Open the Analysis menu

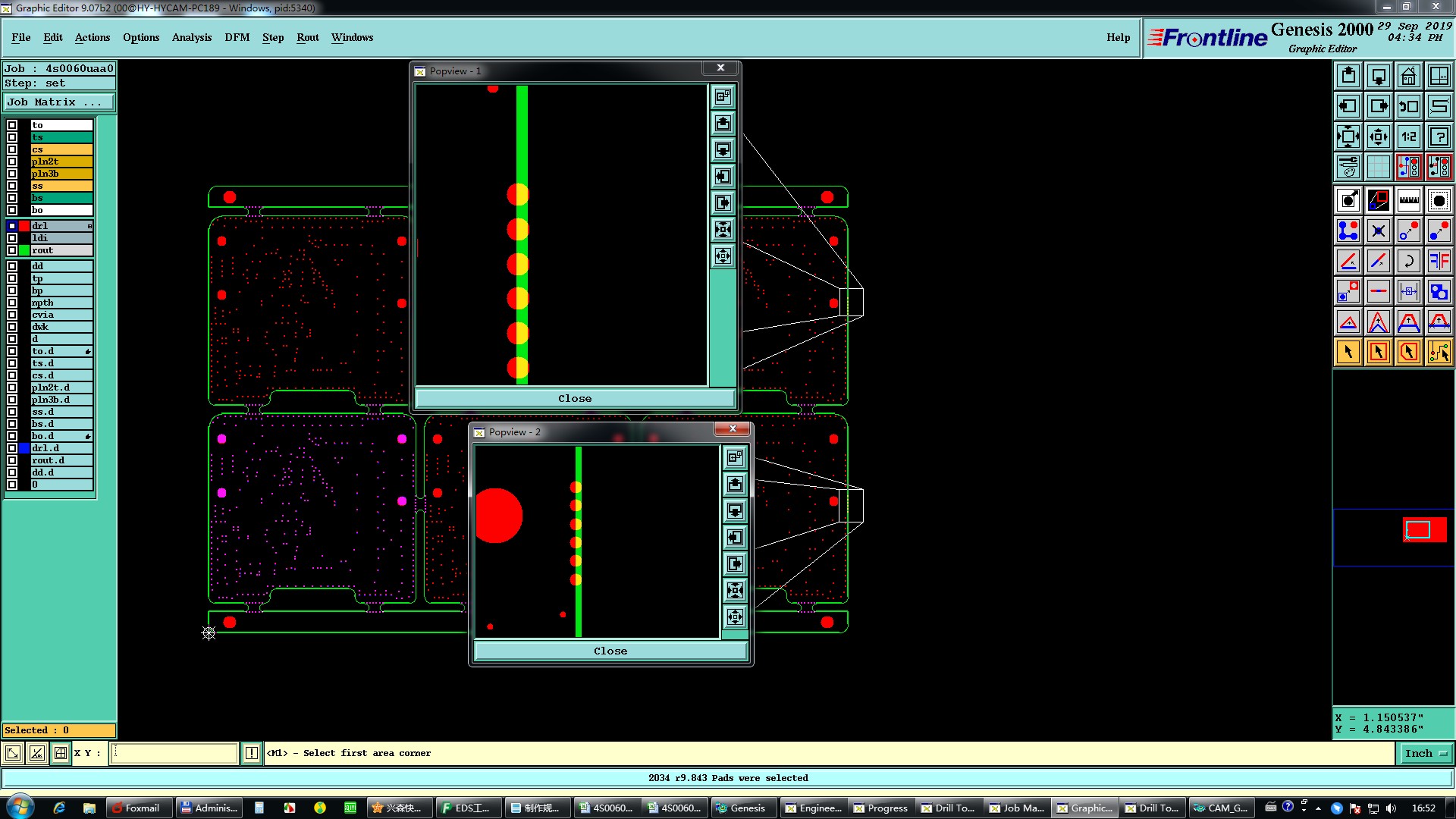pos(192,37)
